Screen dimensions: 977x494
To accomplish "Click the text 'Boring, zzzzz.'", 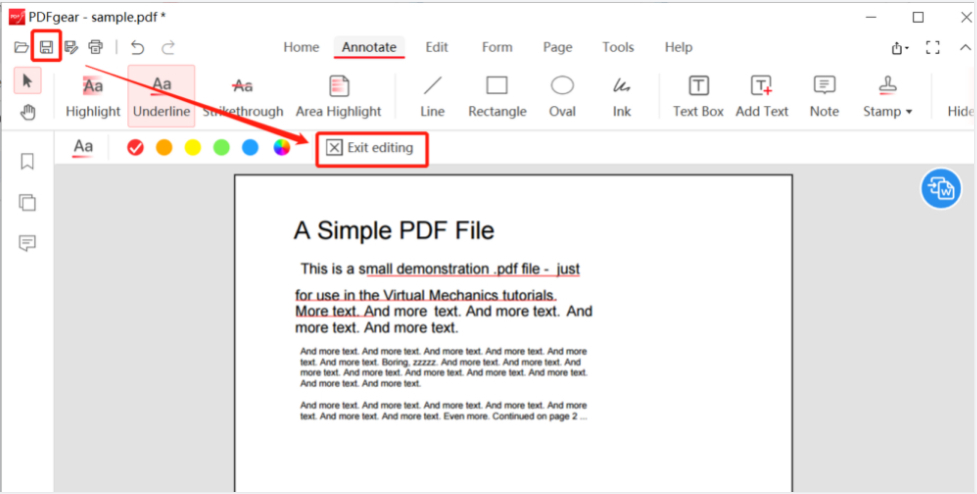I will click(409, 362).
